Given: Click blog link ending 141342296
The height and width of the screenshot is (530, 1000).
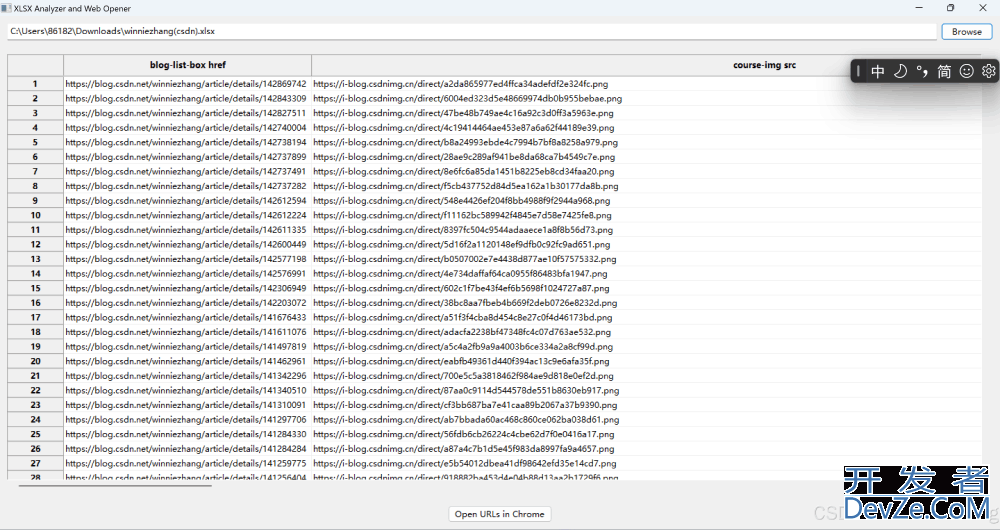Looking at the screenshot, I should coord(186,376).
